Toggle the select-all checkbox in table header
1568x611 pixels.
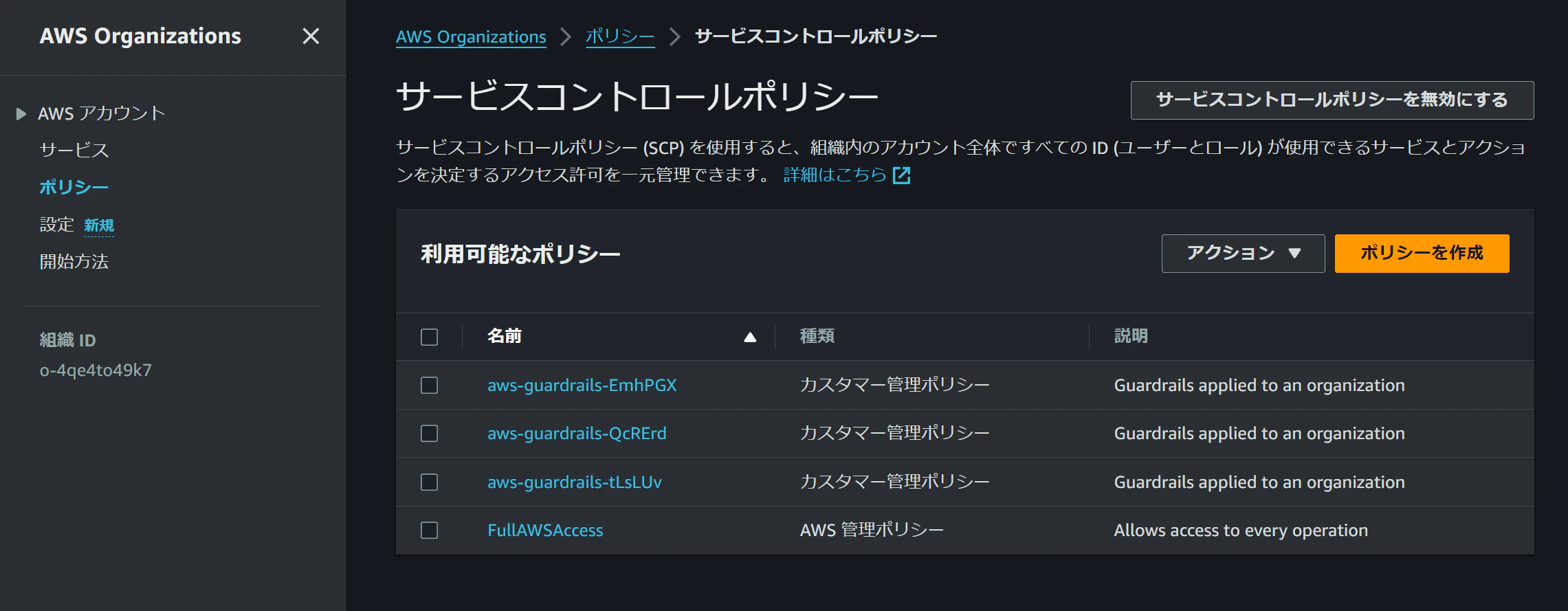(429, 337)
